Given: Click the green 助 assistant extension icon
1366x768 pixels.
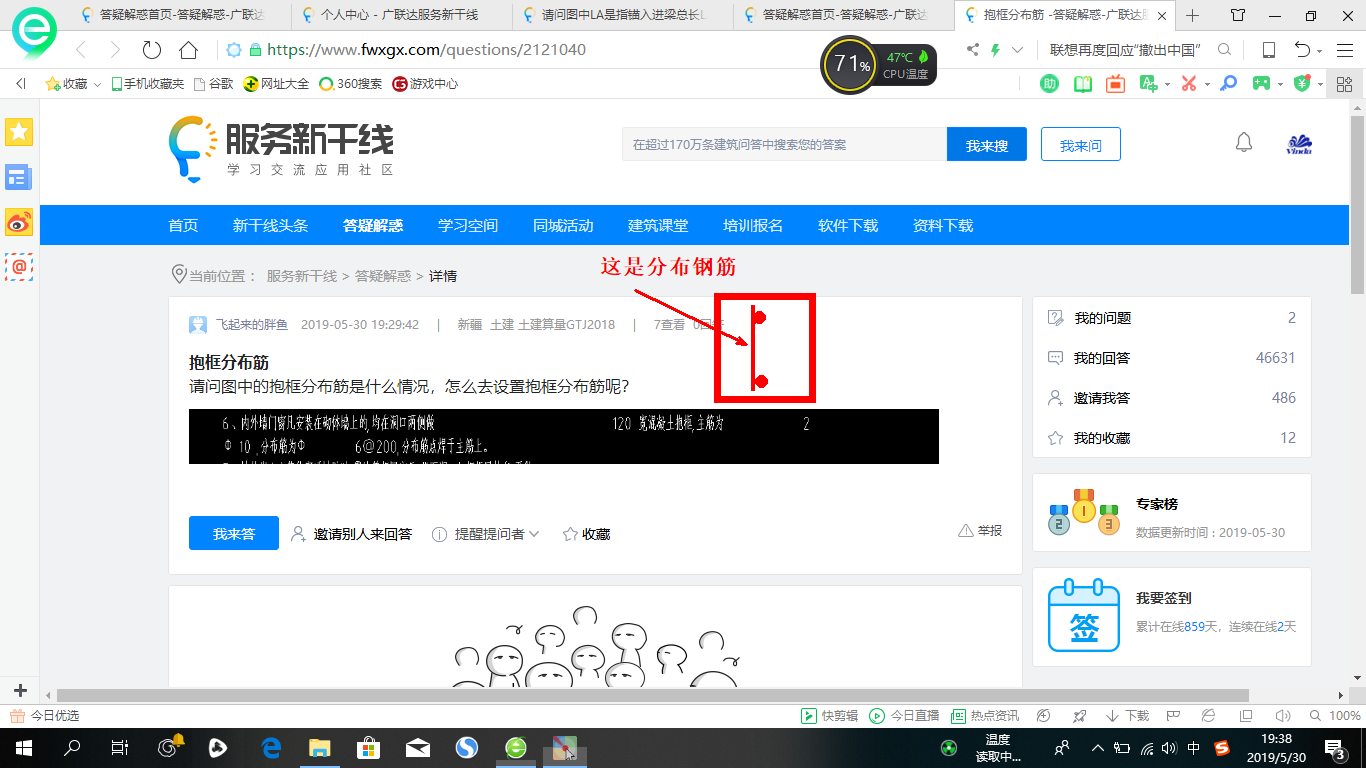Looking at the screenshot, I should coord(1050,84).
